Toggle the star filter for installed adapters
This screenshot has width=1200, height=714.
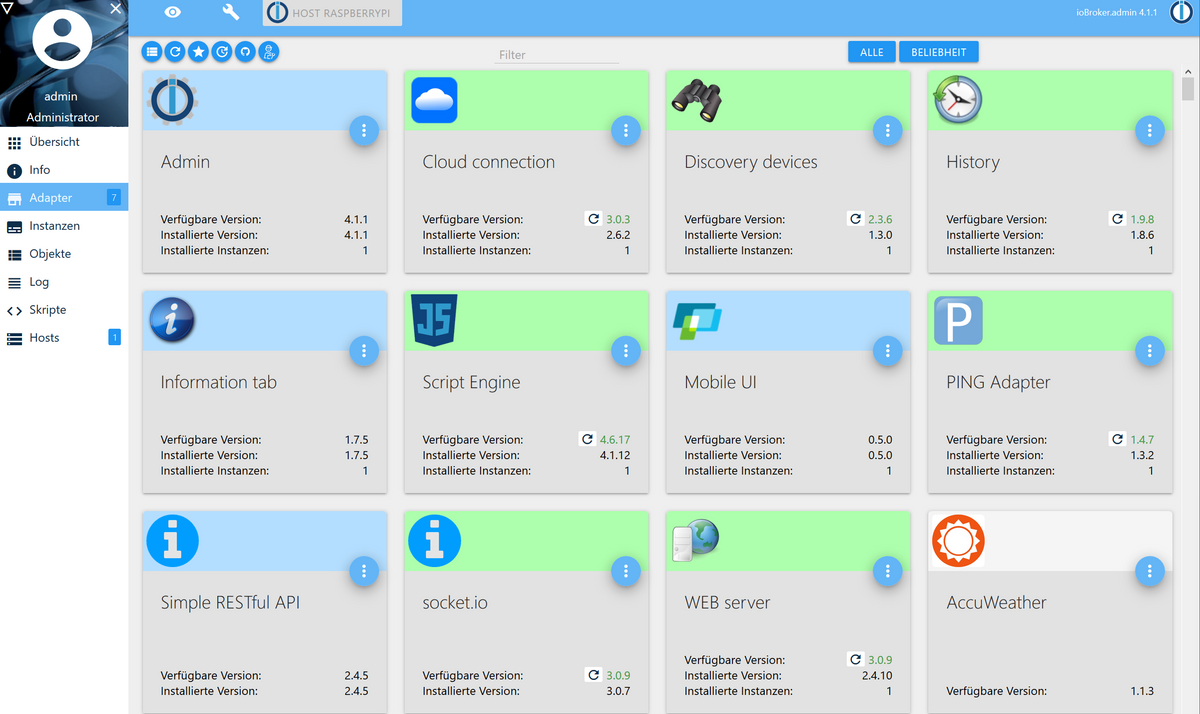pos(199,52)
